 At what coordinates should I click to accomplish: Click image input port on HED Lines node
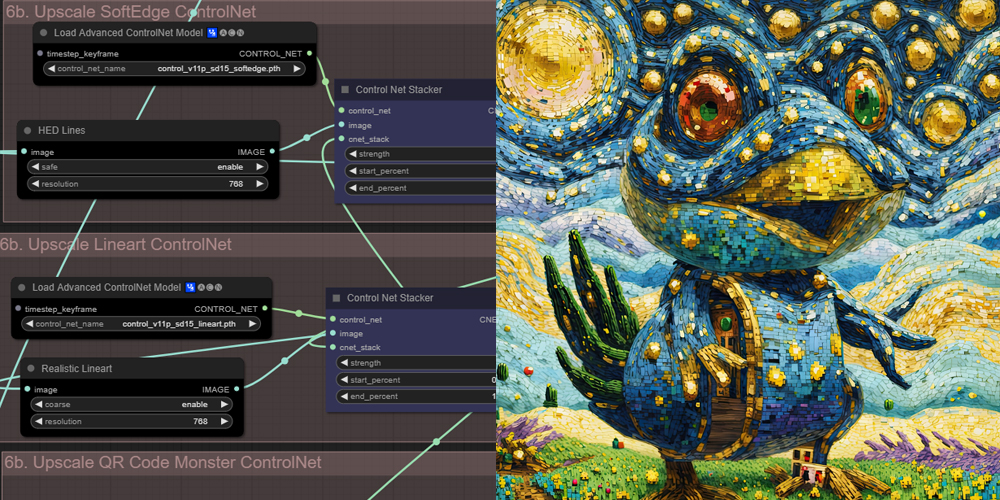click(24, 152)
